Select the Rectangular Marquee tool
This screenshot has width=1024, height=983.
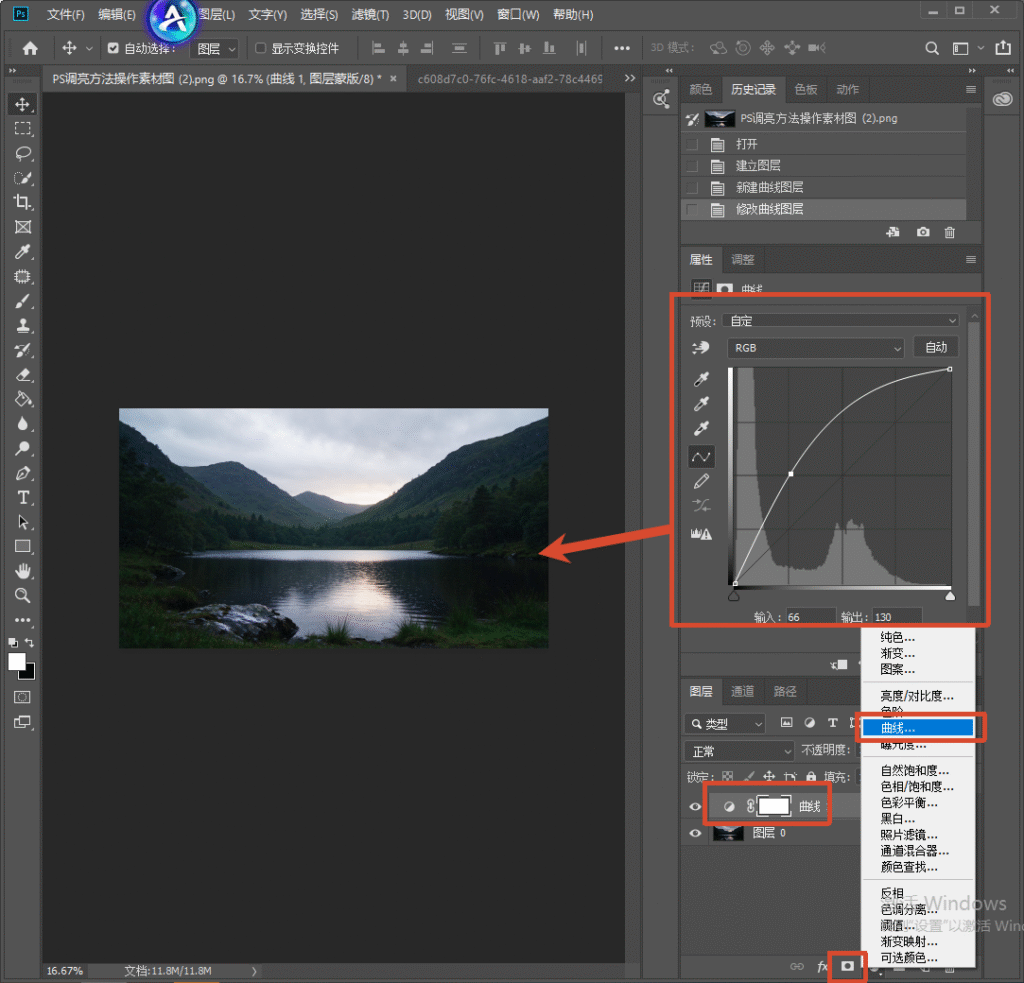[23, 129]
